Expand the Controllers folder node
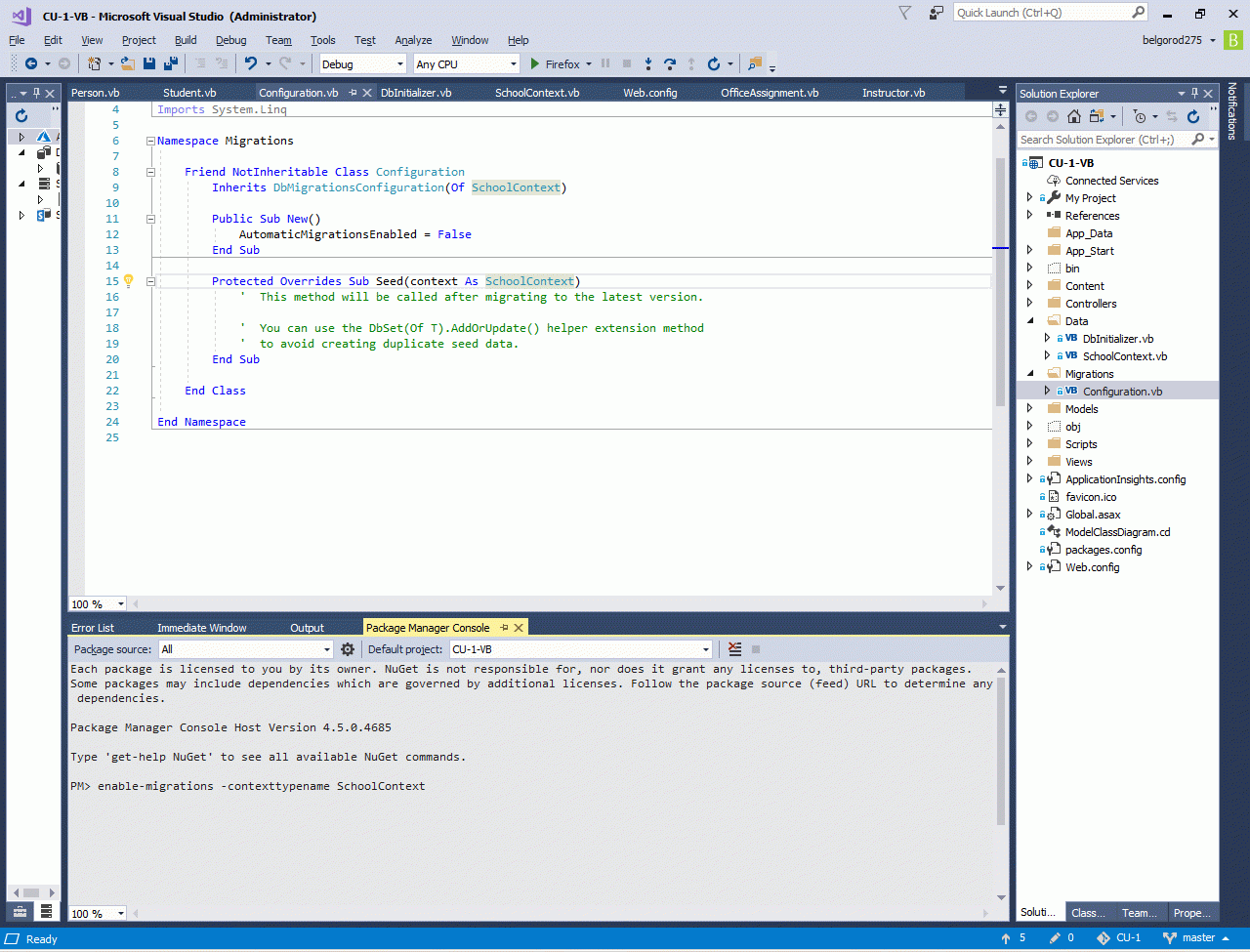1250x952 pixels. coord(1029,304)
